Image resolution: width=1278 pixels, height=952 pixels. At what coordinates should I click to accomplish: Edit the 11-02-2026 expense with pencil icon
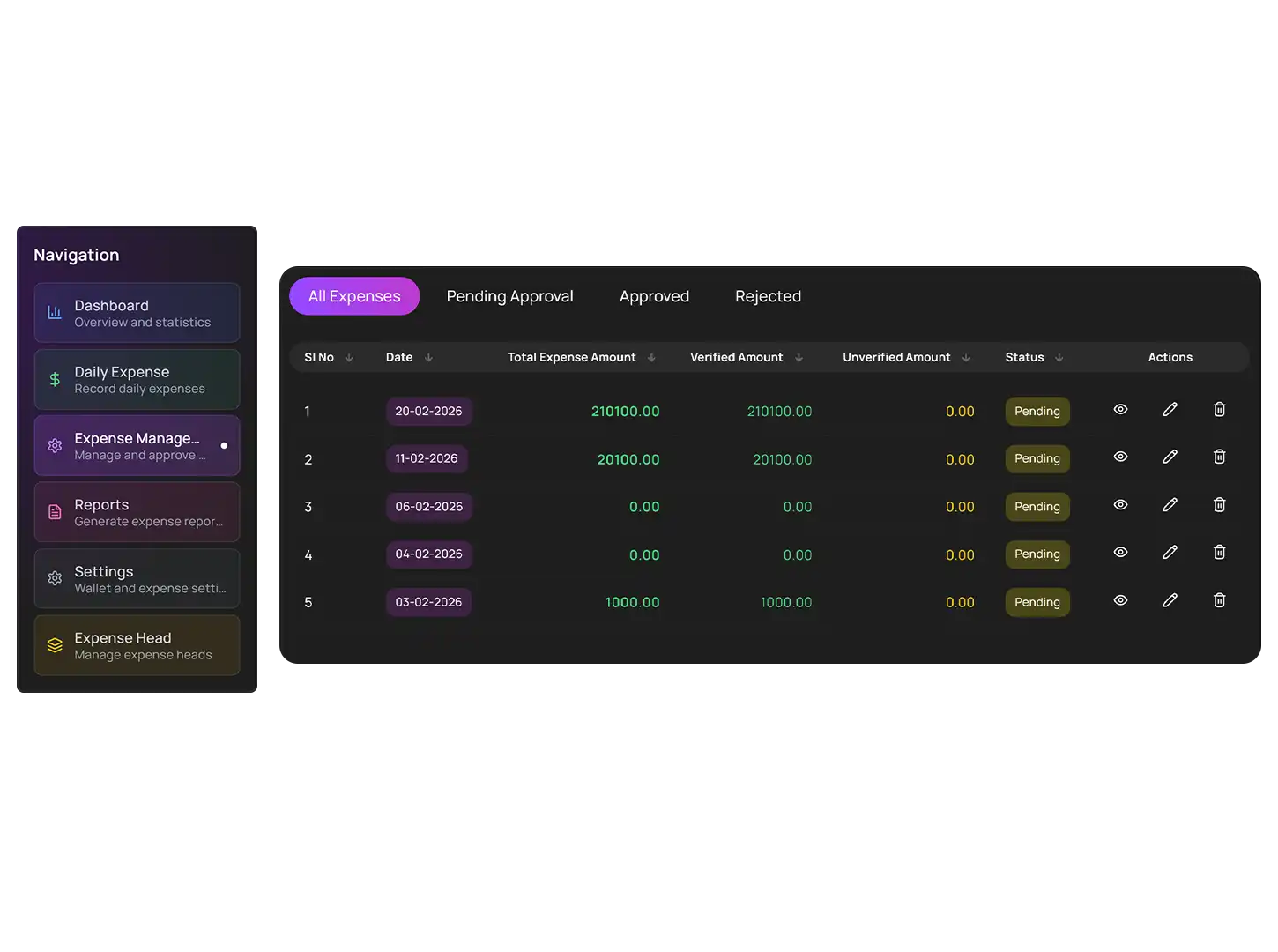click(x=1170, y=457)
